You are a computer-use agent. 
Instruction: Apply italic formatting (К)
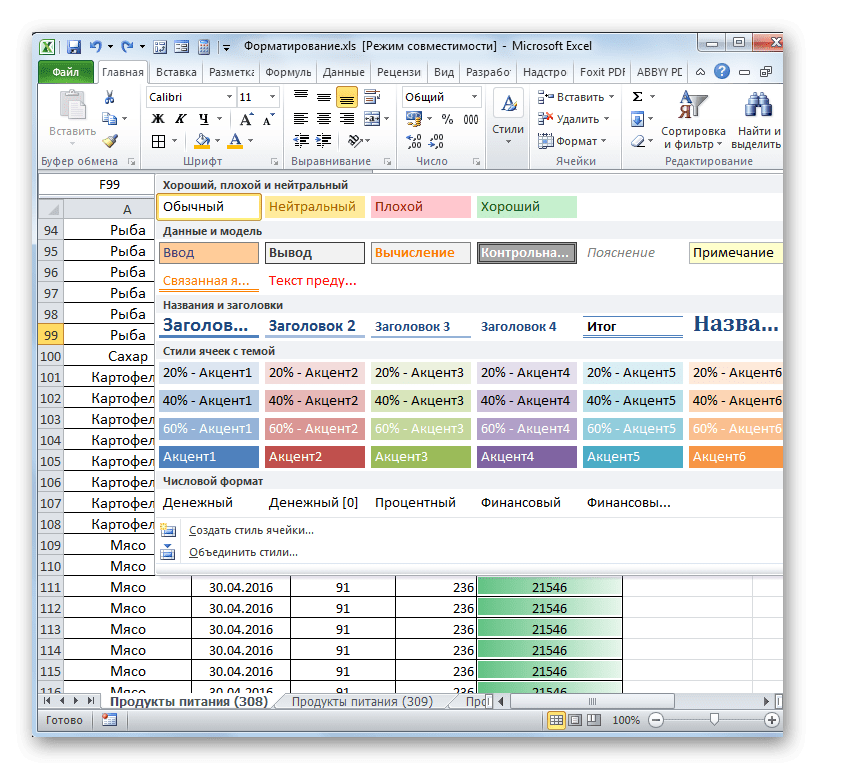pos(181,119)
